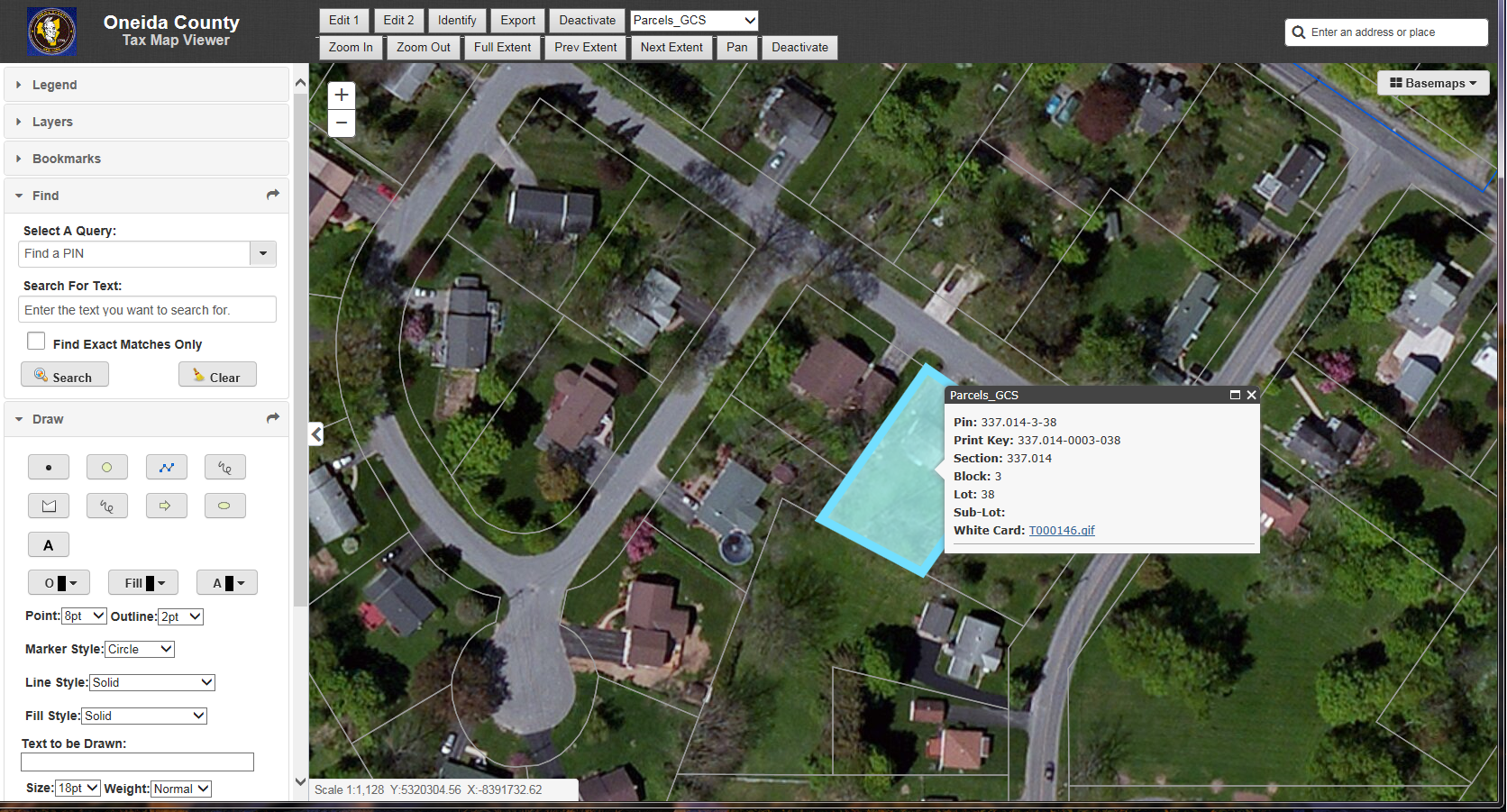This screenshot has width=1507, height=812.
Task: Open the Basemaps dropdown
Action: tap(1433, 83)
